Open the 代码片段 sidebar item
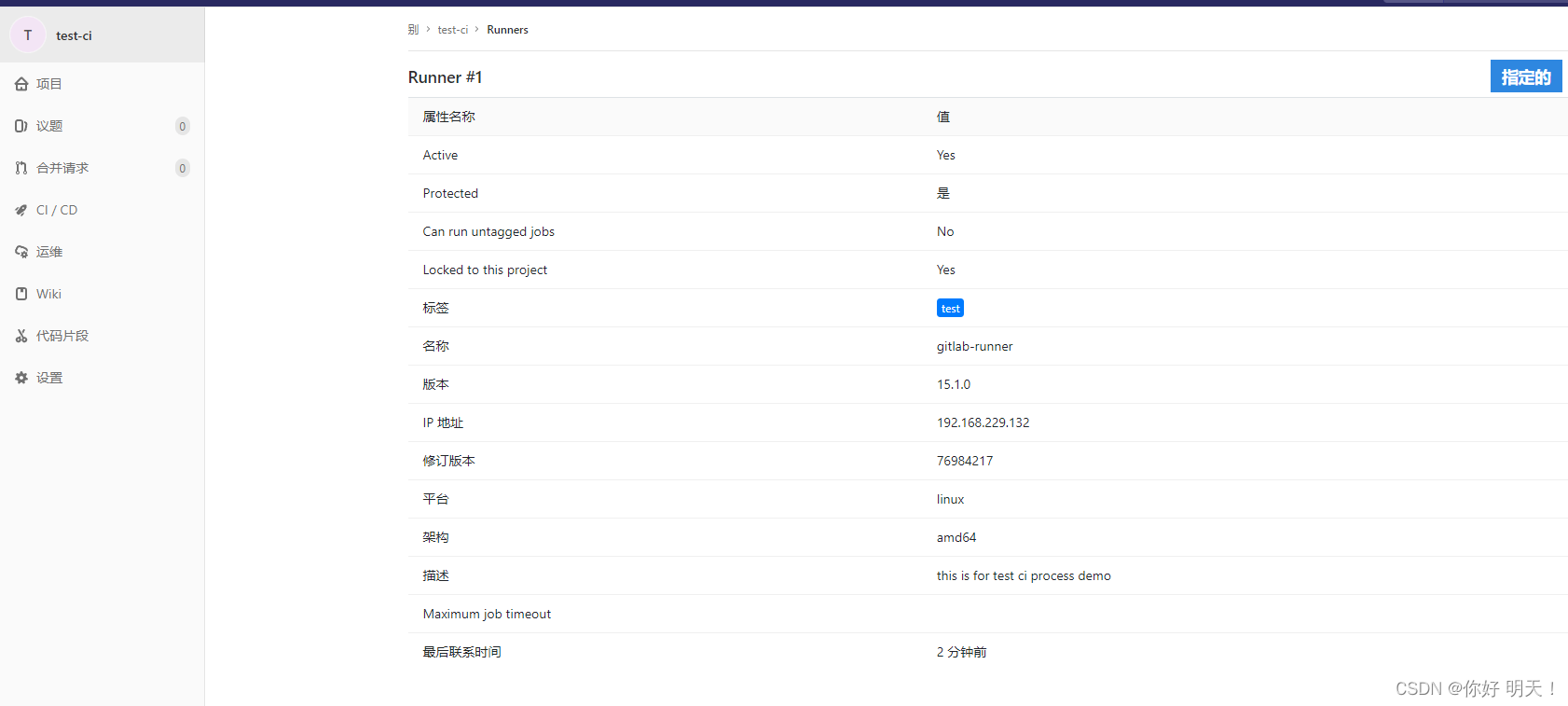1568x706 pixels. tap(103, 336)
